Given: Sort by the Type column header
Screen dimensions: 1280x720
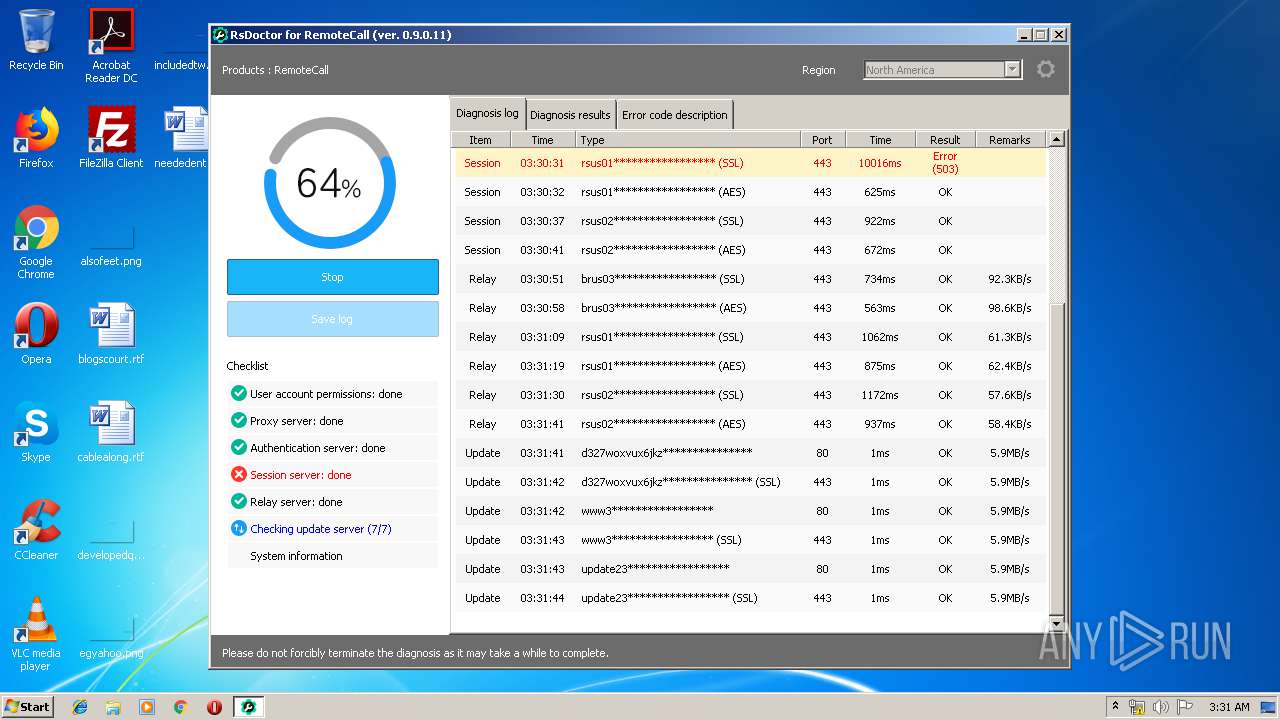Looking at the screenshot, I should pyautogui.click(x=688, y=140).
